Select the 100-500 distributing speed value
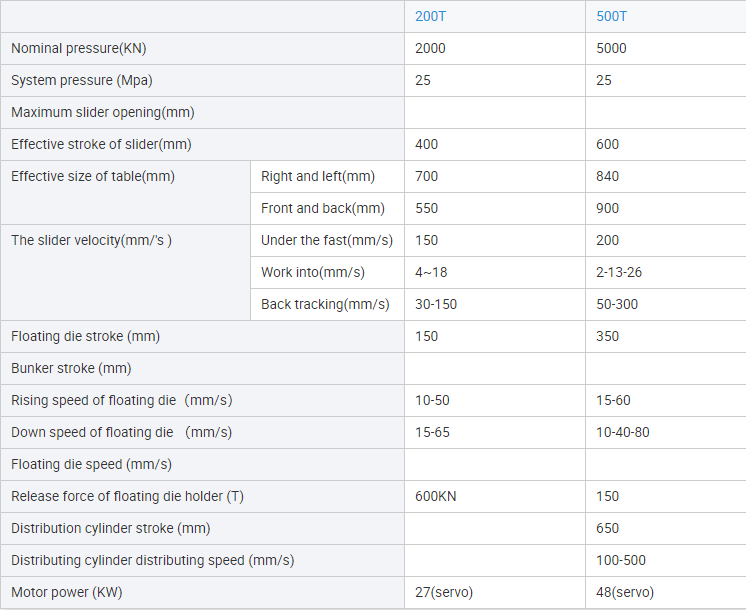The height and width of the screenshot is (610, 746). click(621, 561)
